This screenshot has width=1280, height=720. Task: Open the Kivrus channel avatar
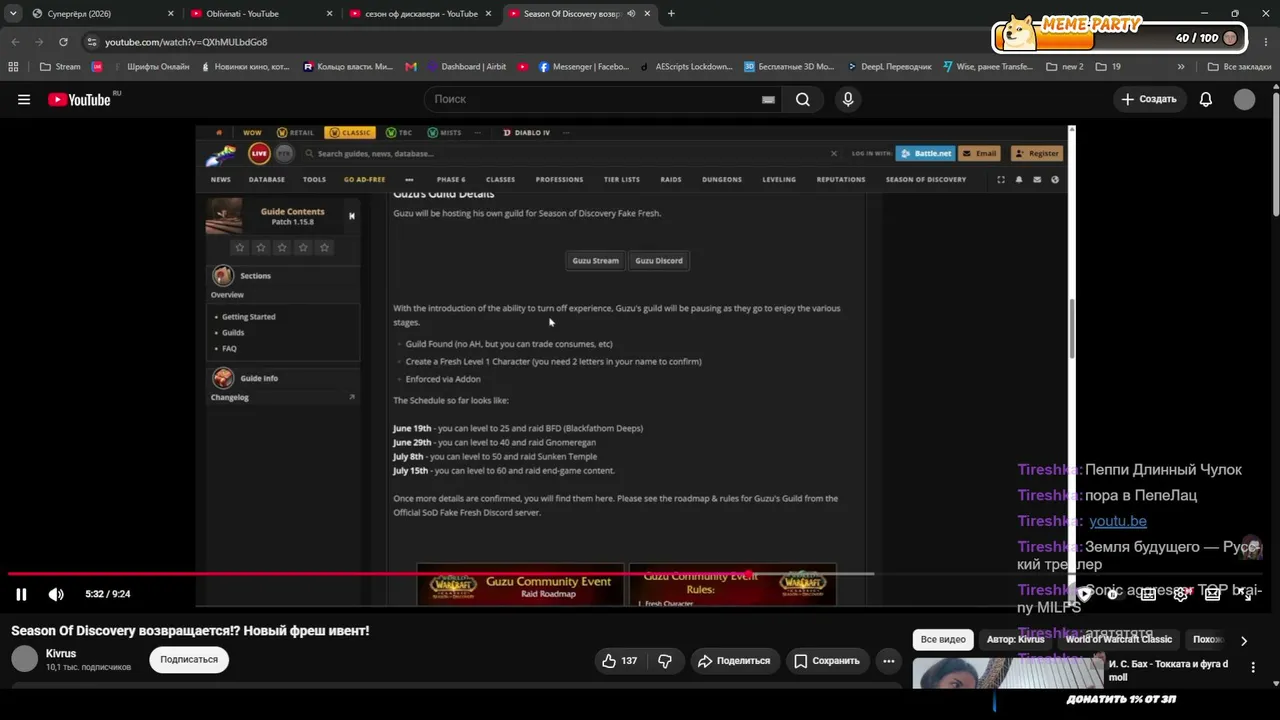(24, 659)
